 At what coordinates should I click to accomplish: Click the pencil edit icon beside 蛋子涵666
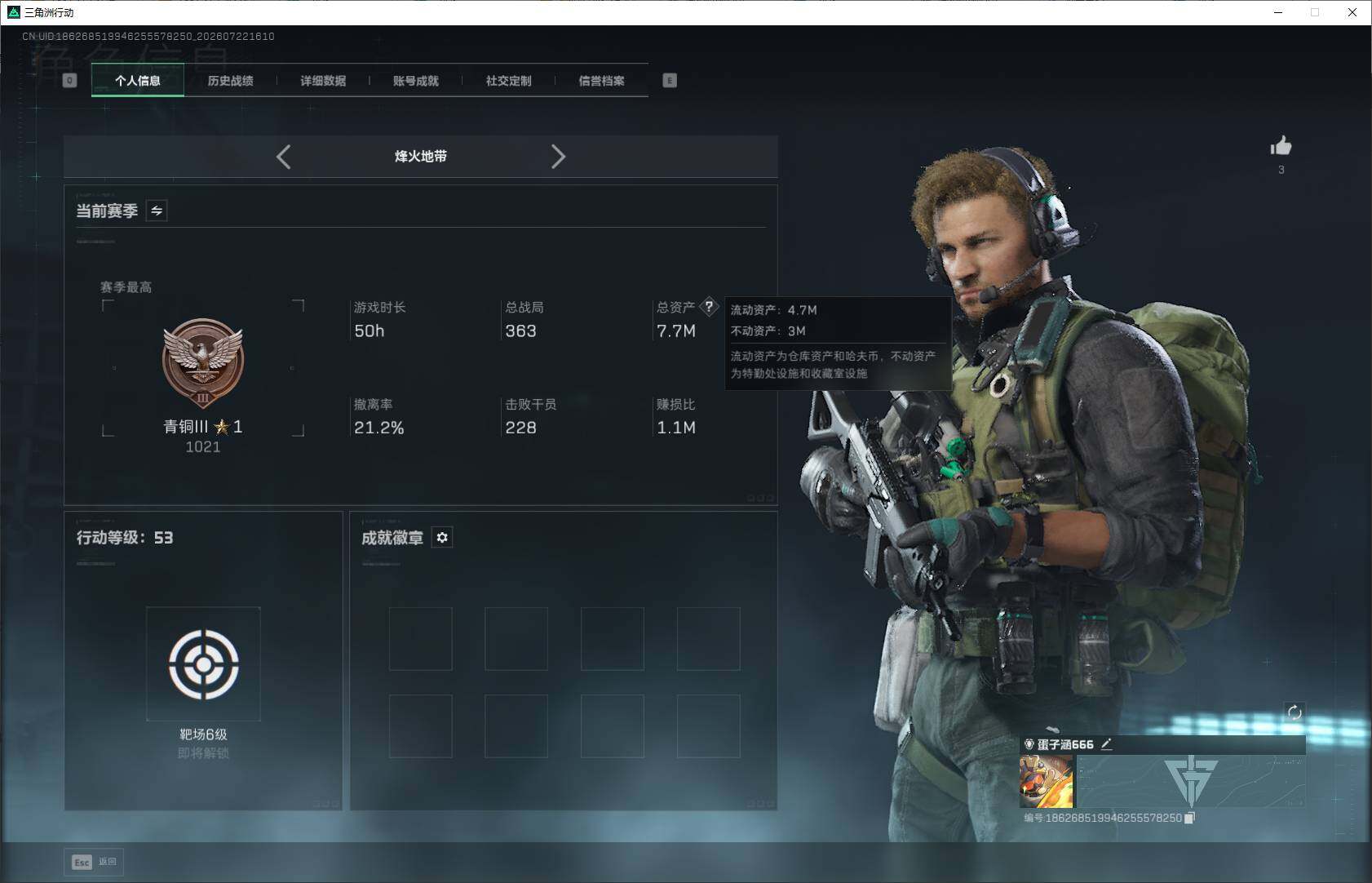coord(1106,744)
